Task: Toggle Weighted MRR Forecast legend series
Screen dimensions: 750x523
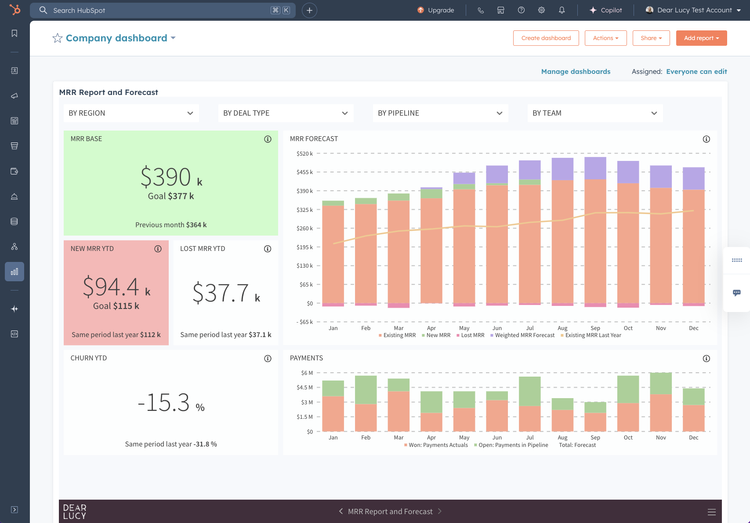Action: 522,335
